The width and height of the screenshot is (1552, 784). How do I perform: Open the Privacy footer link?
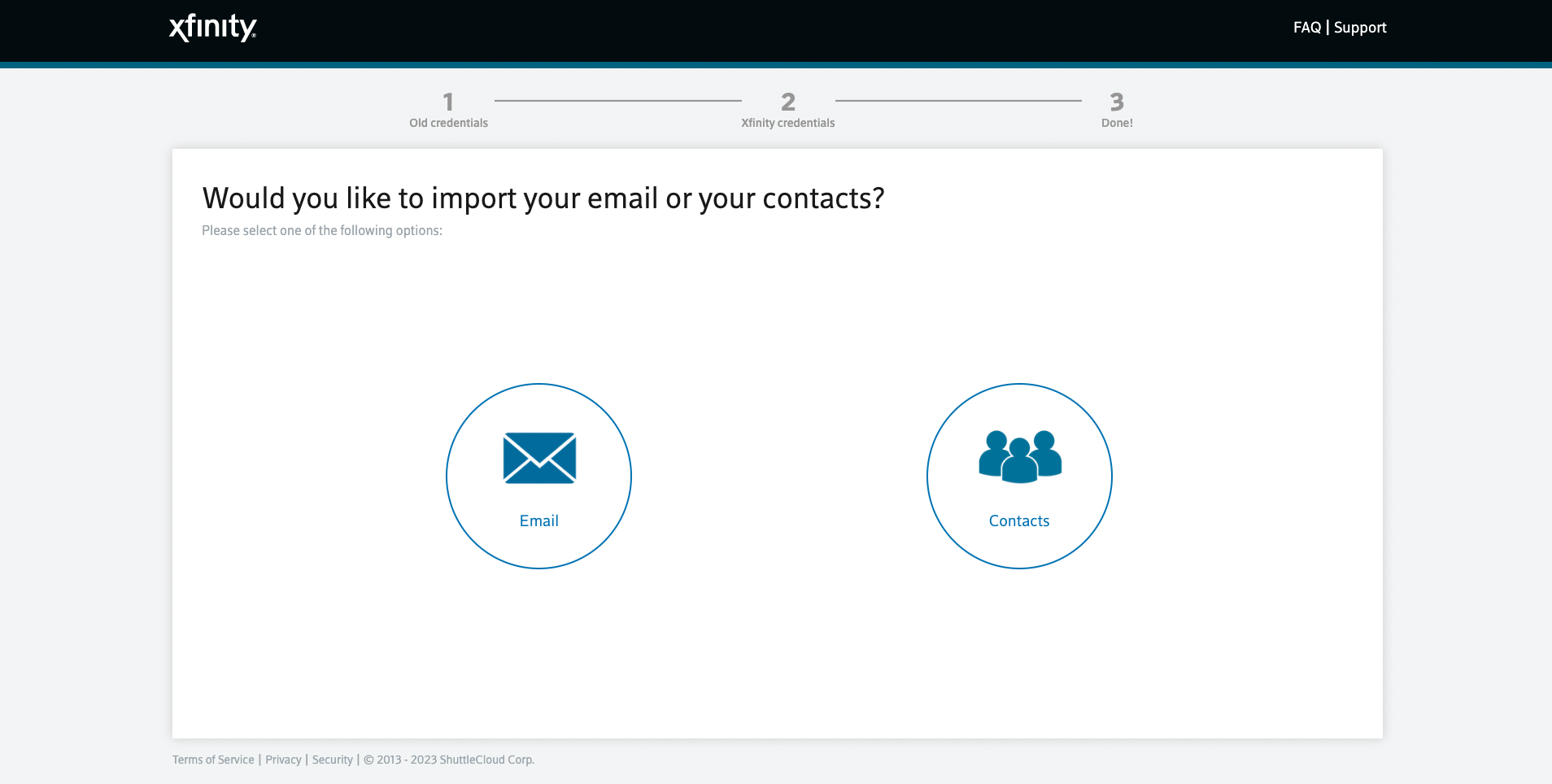click(283, 760)
